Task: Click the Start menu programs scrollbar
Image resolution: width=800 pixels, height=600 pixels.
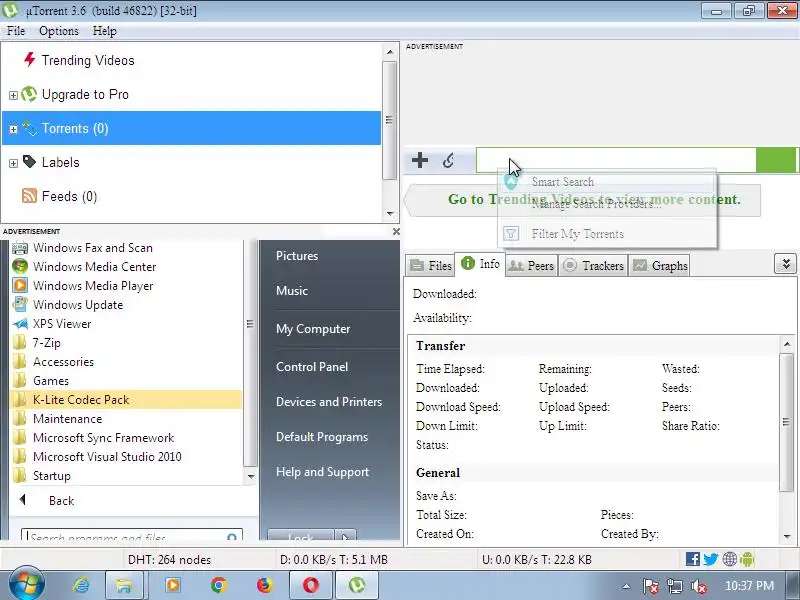Action: pos(250,353)
